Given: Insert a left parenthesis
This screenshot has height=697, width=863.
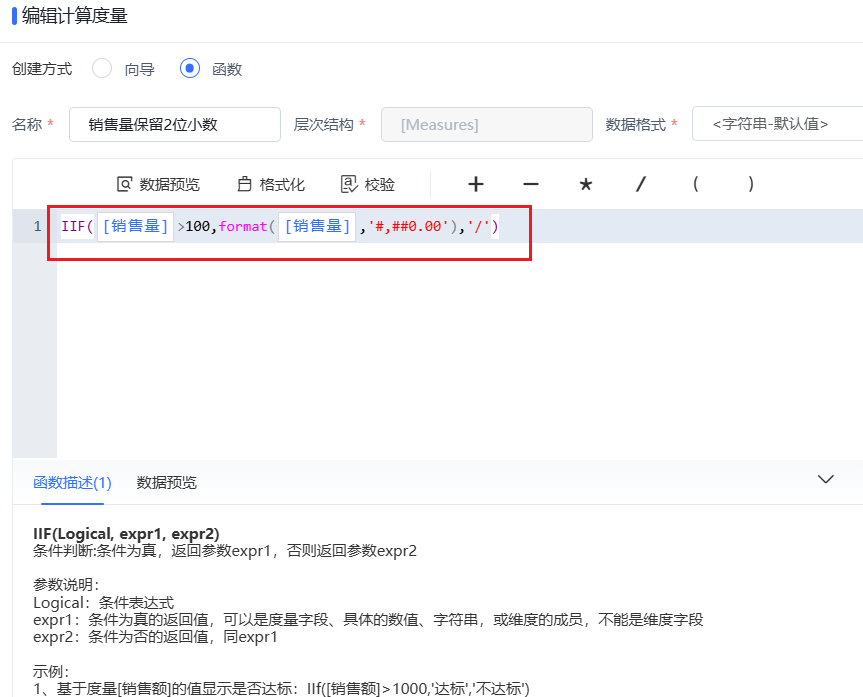Looking at the screenshot, I should pyautogui.click(x=696, y=184).
